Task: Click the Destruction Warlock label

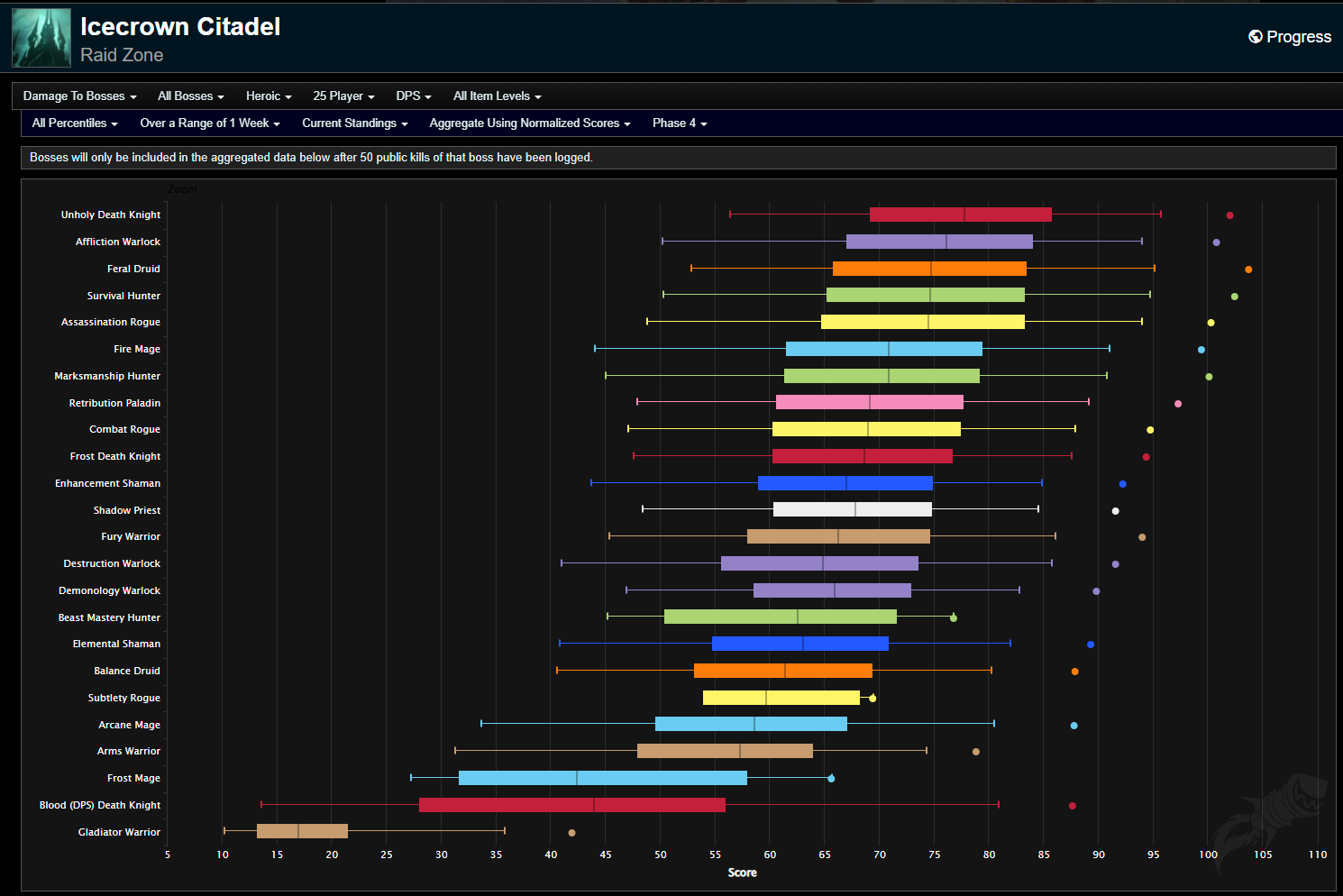Action: pos(112,563)
